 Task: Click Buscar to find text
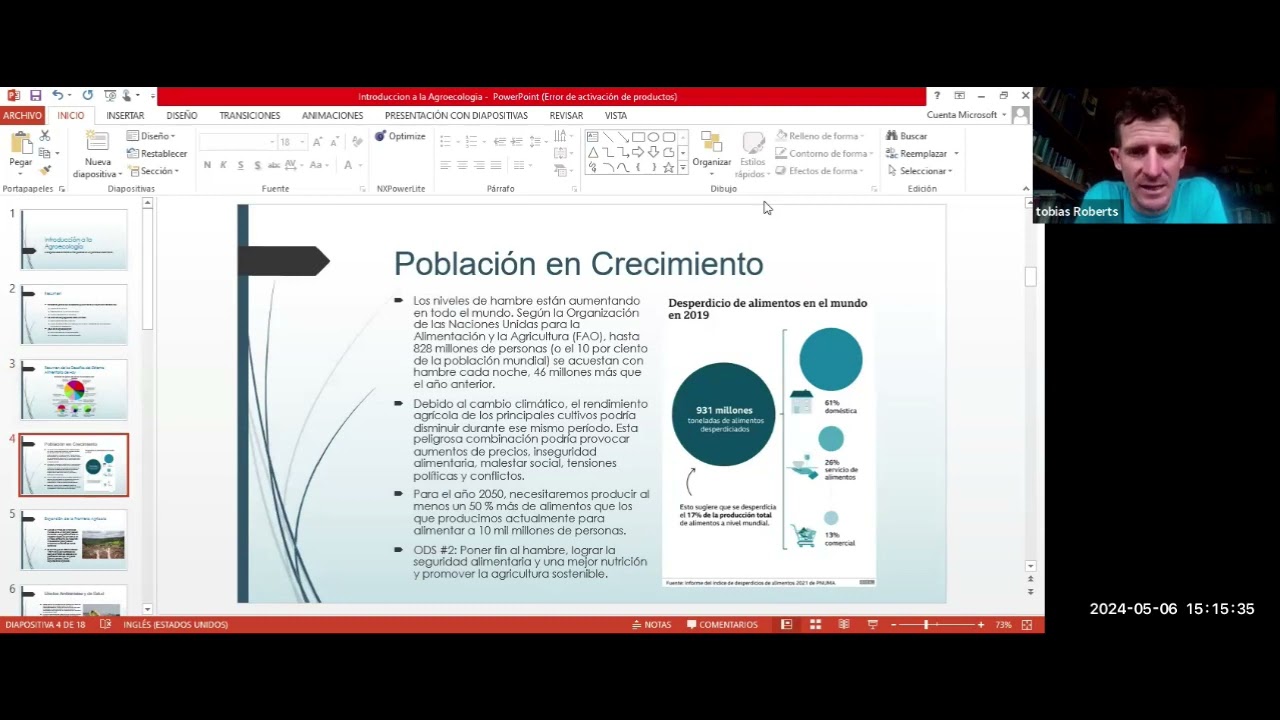(907, 136)
